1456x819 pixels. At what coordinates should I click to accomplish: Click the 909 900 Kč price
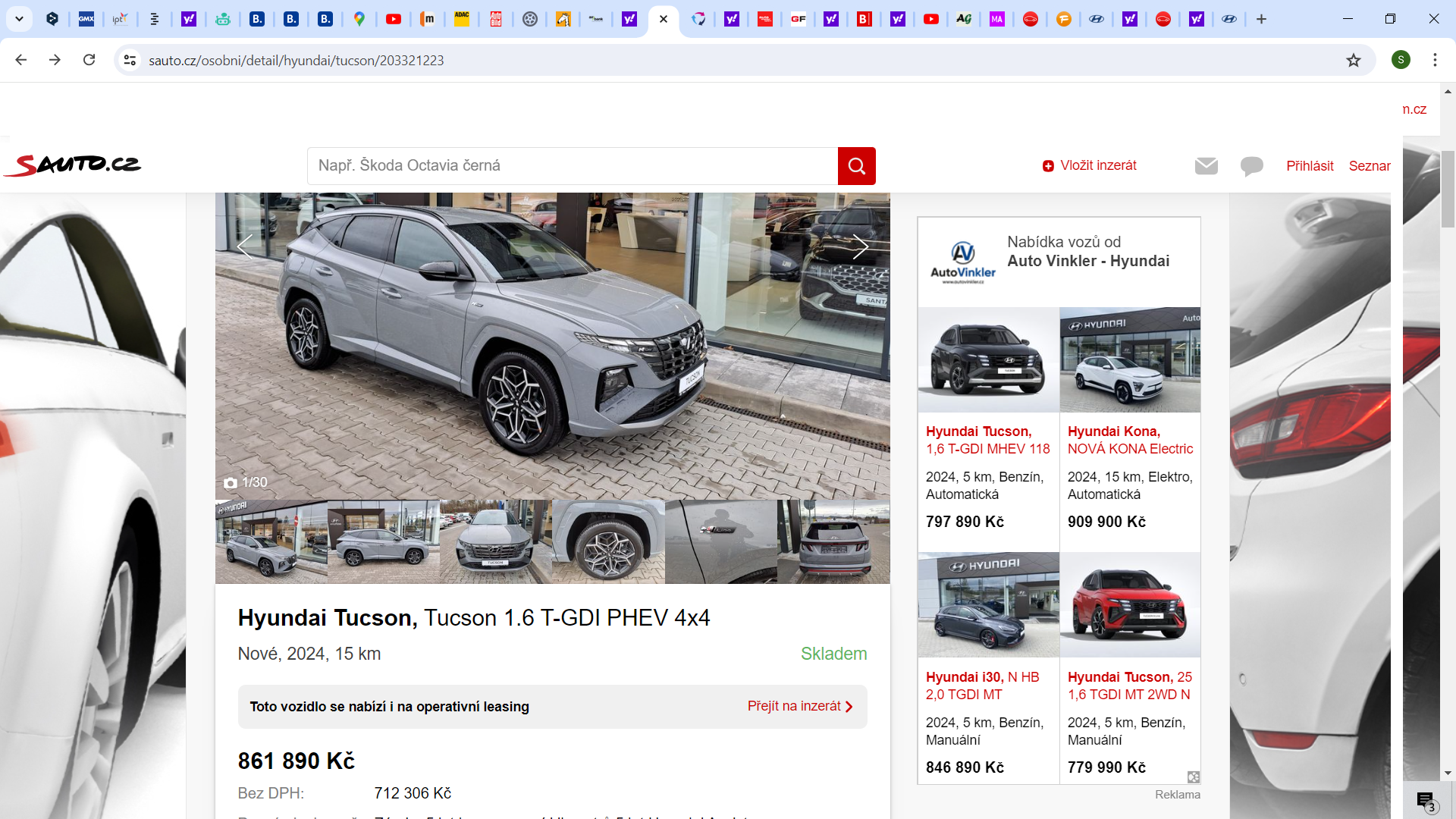coord(1106,522)
